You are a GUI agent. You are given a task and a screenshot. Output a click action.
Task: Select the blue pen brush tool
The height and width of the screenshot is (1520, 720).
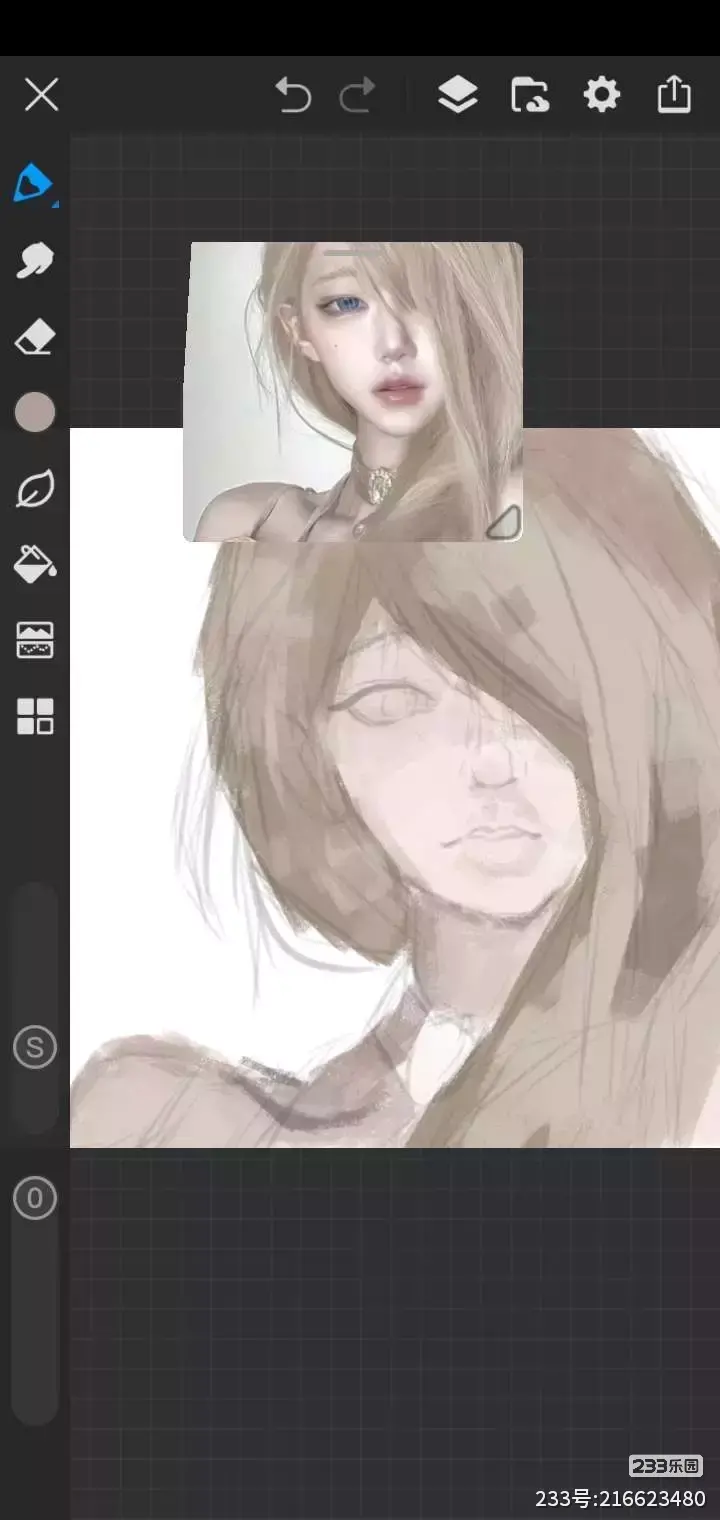[x=34, y=184]
